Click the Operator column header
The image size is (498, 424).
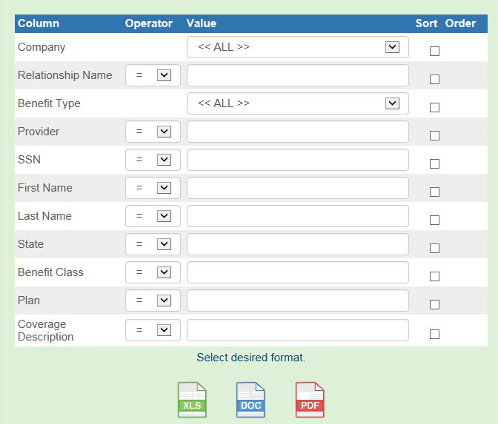[x=149, y=23]
